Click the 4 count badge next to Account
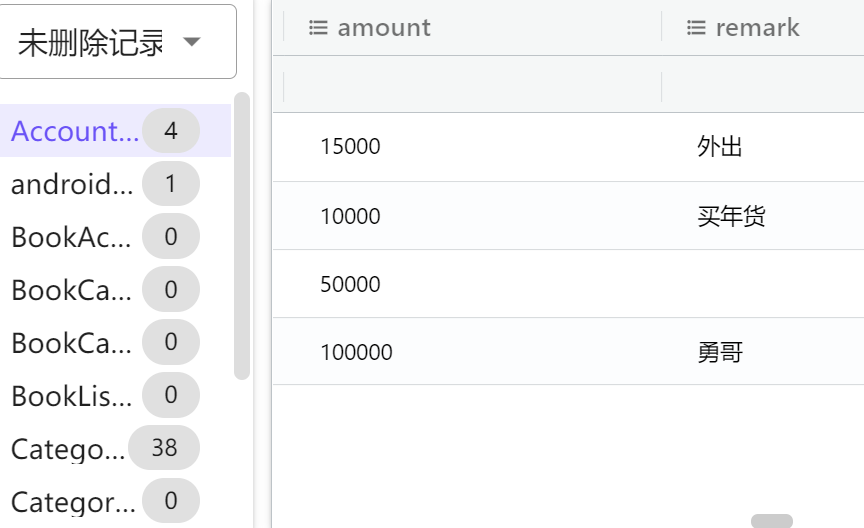This screenshot has width=864, height=528. click(171, 131)
